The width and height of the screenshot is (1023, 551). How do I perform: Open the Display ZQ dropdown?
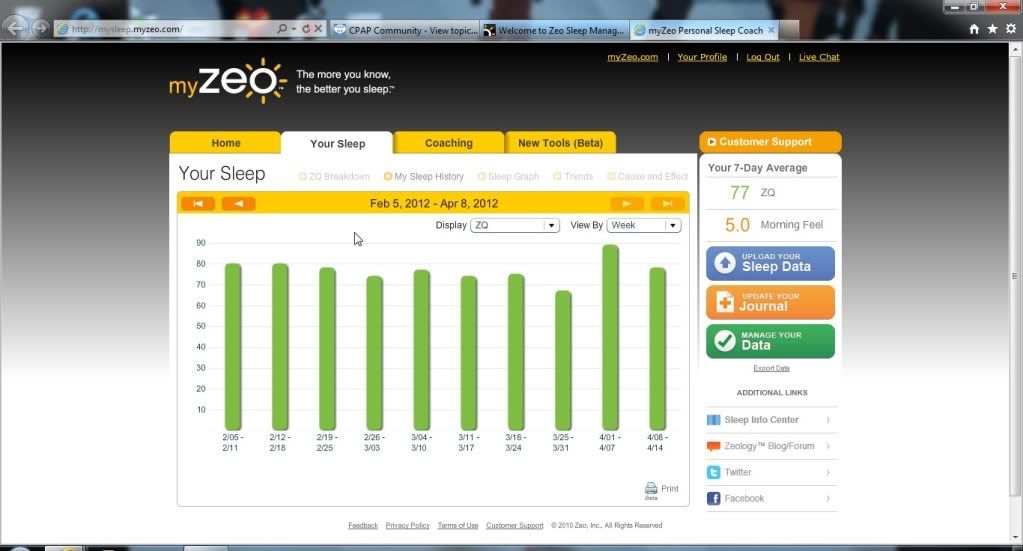(x=515, y=225)
